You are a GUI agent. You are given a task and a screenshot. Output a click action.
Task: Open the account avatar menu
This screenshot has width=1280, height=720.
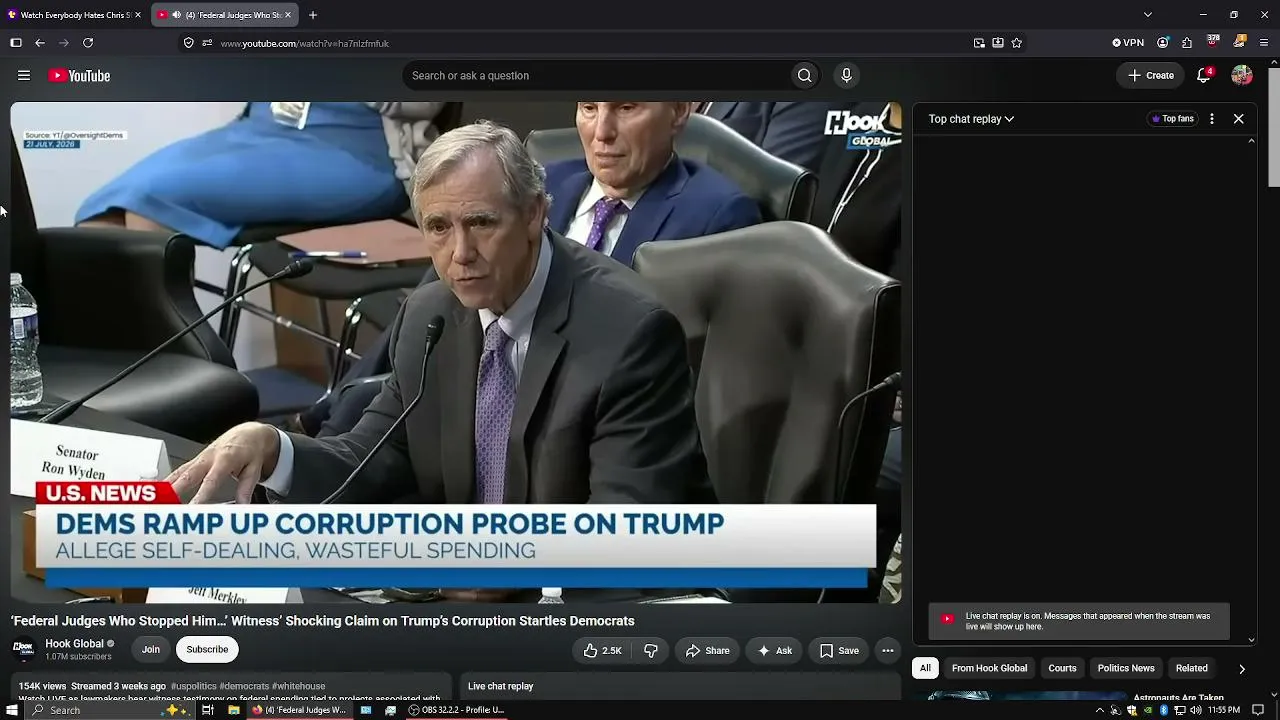(x=1242, y=76)
